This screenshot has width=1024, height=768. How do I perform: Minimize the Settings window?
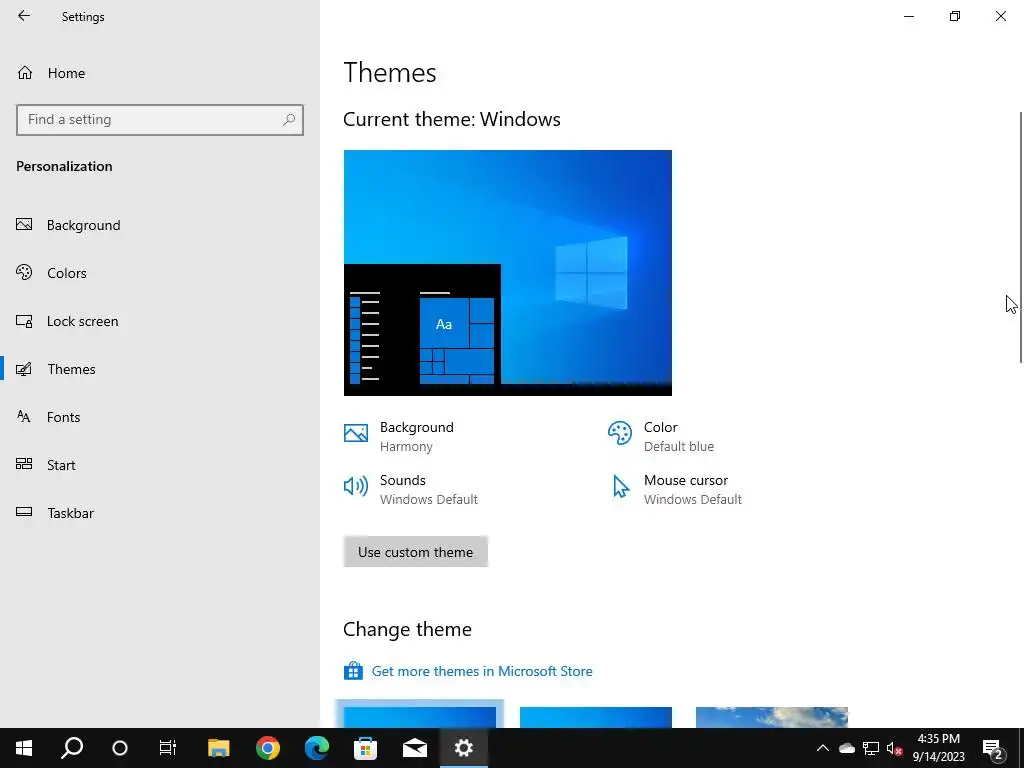pos(909,16)
